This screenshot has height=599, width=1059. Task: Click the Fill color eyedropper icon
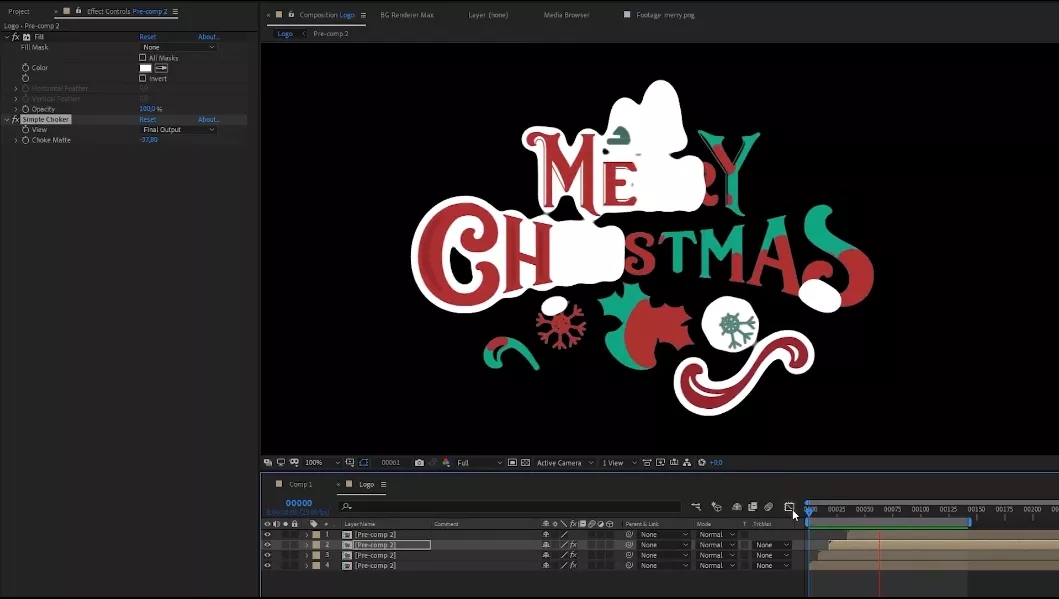click(161, 68)
